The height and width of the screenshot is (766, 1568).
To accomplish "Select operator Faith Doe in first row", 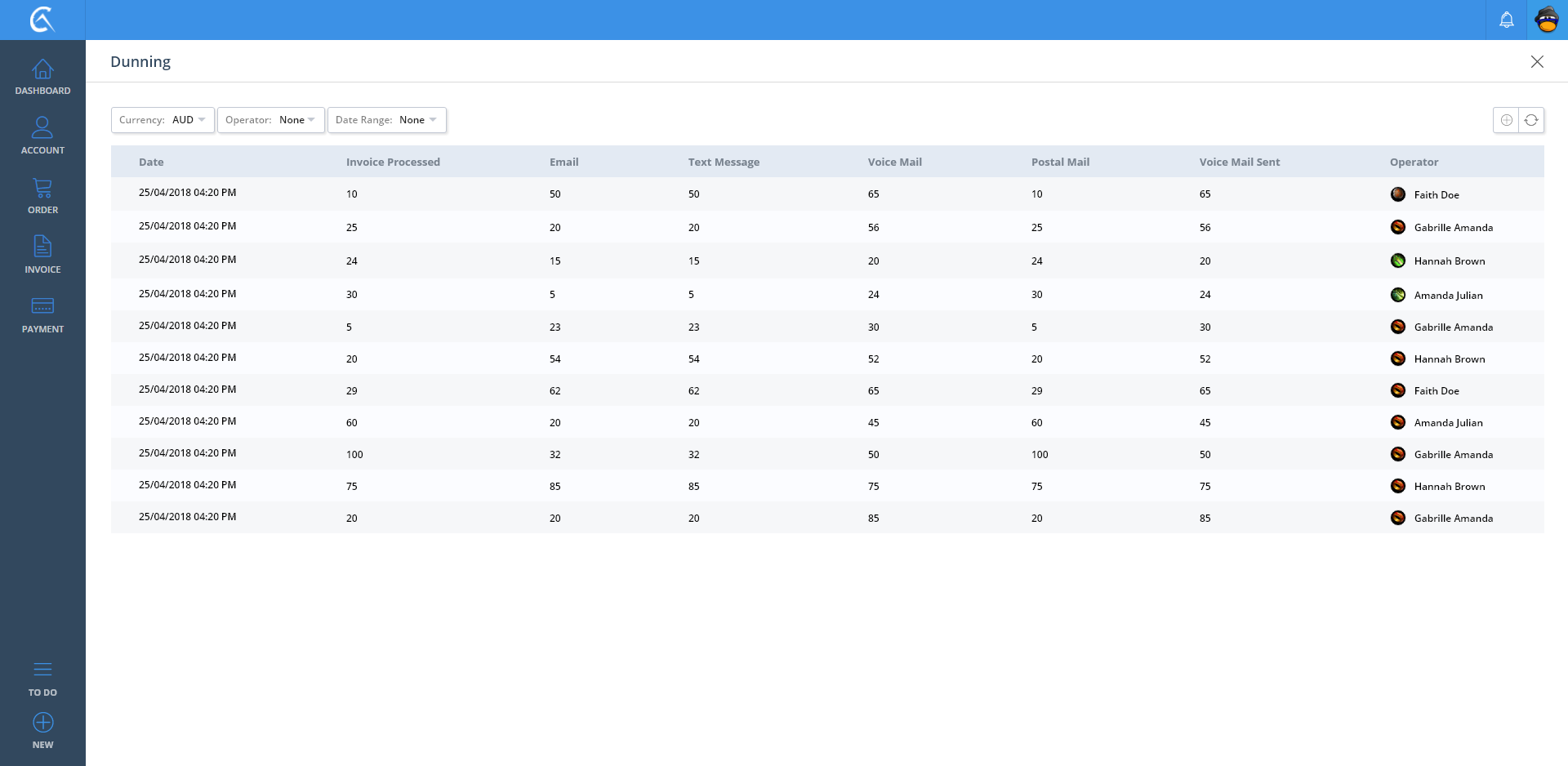I will click(x=1436, y=195).
